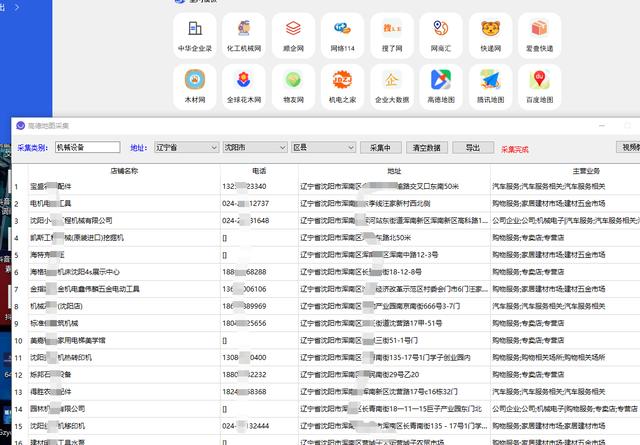Open the 区县 district dropdown
This screenshot has height=445, width=640.
coord(323,147)
